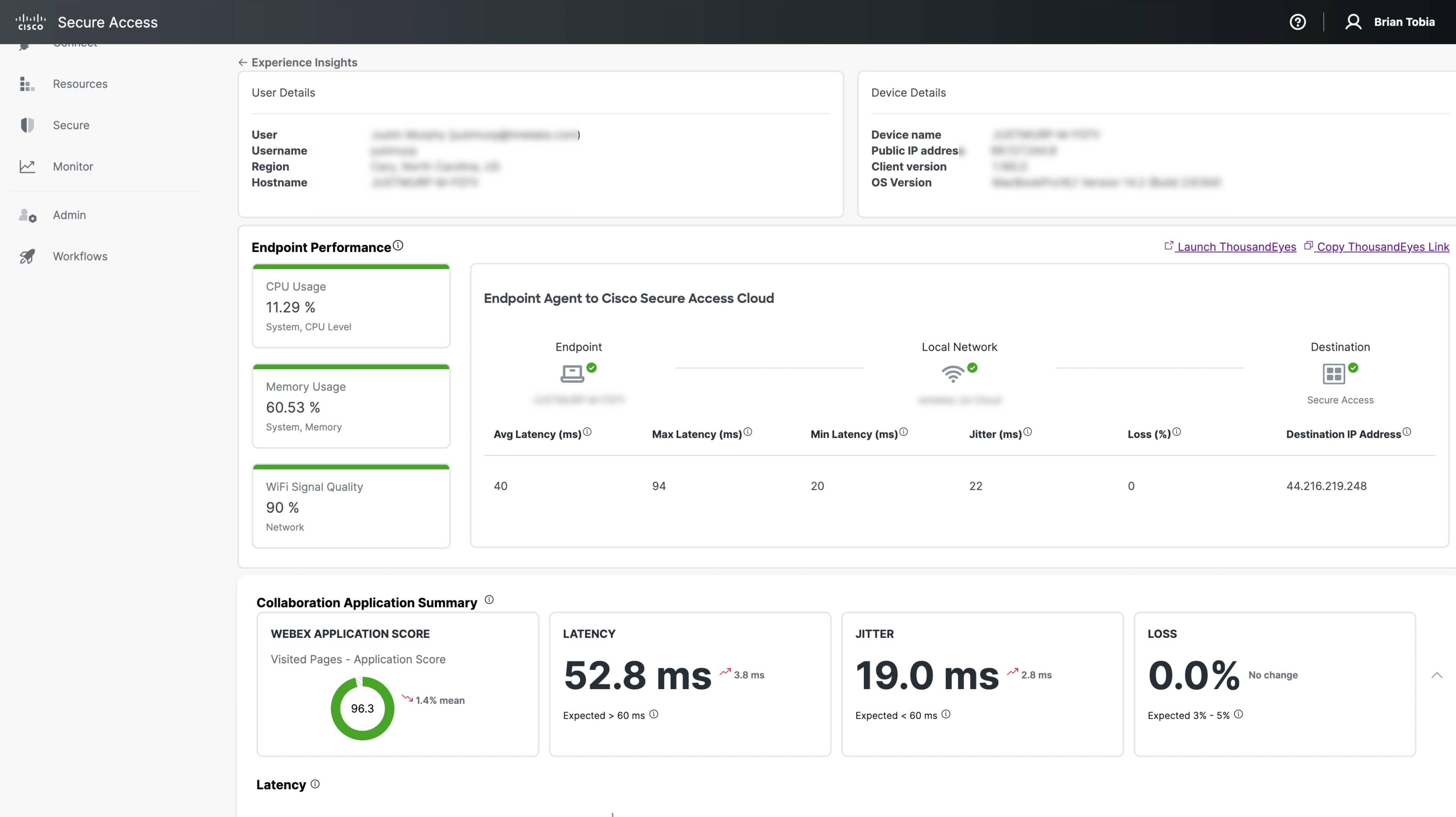Open the Brian Tobia user profile icon
This screenshot has height=817, width=1456.
pyautogui.click(x=1352, y=22)
